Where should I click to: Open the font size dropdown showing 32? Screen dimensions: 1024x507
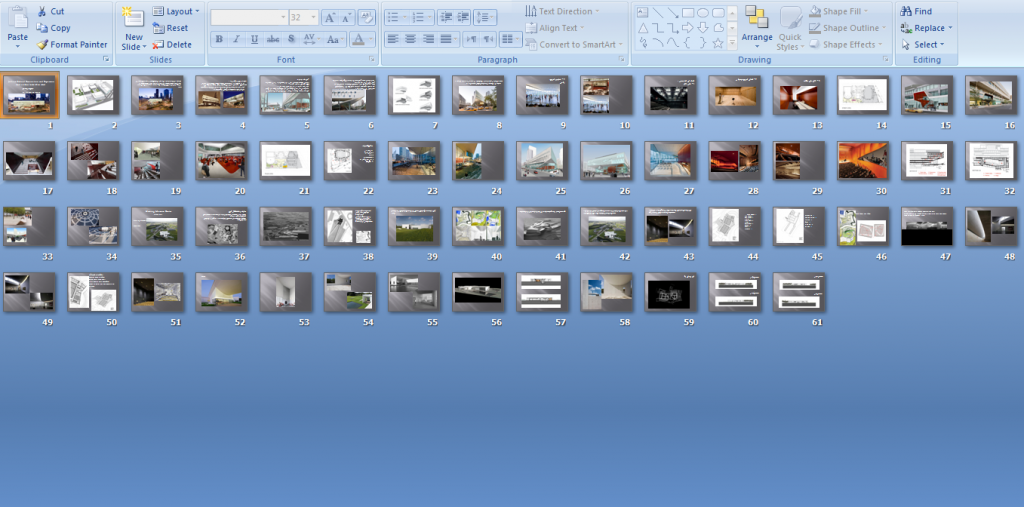click(x=304, y=18)
